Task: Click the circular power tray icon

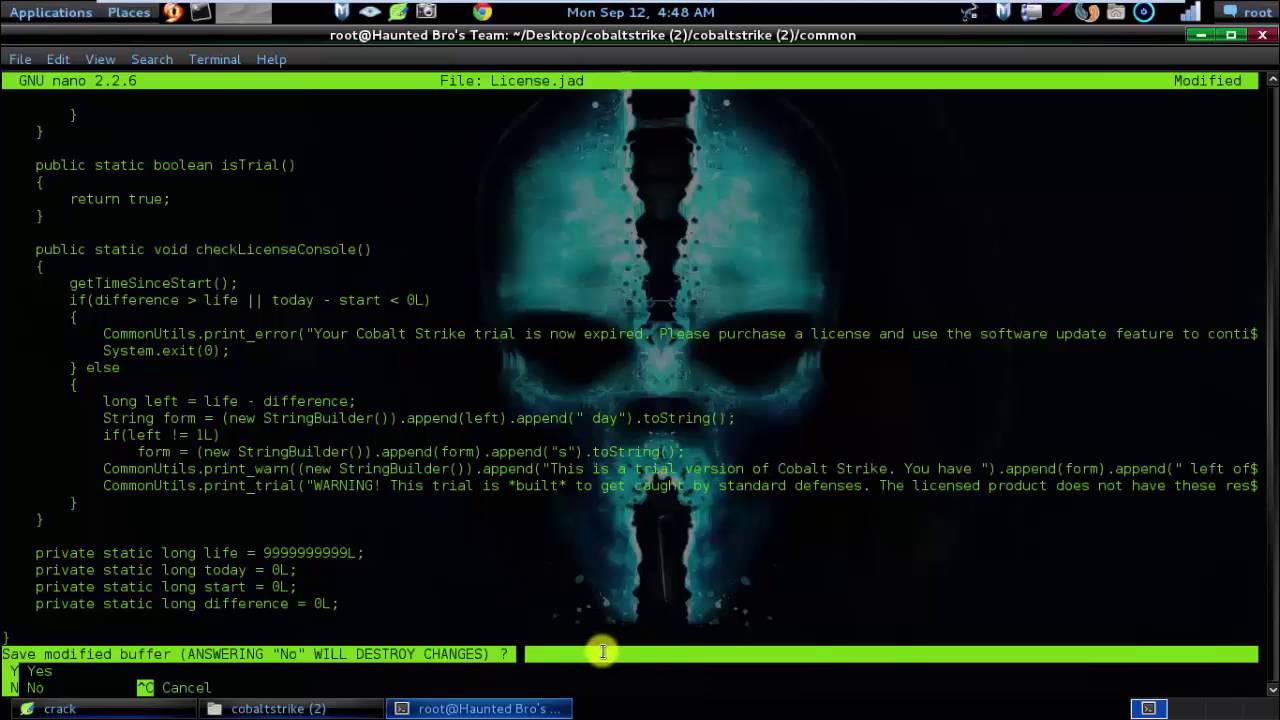Action: point(1144,12)
